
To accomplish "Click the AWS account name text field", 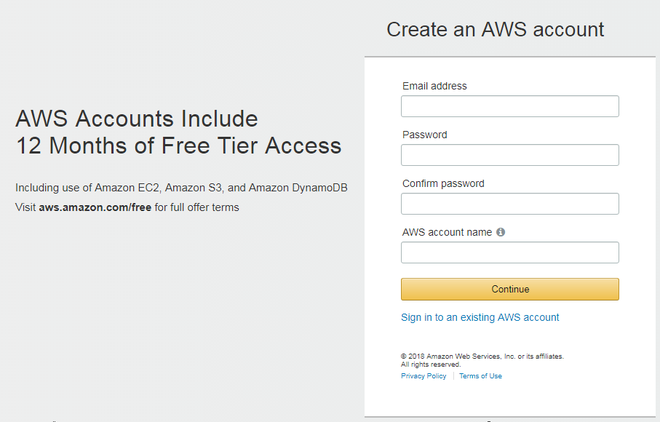I will point(510,252).
